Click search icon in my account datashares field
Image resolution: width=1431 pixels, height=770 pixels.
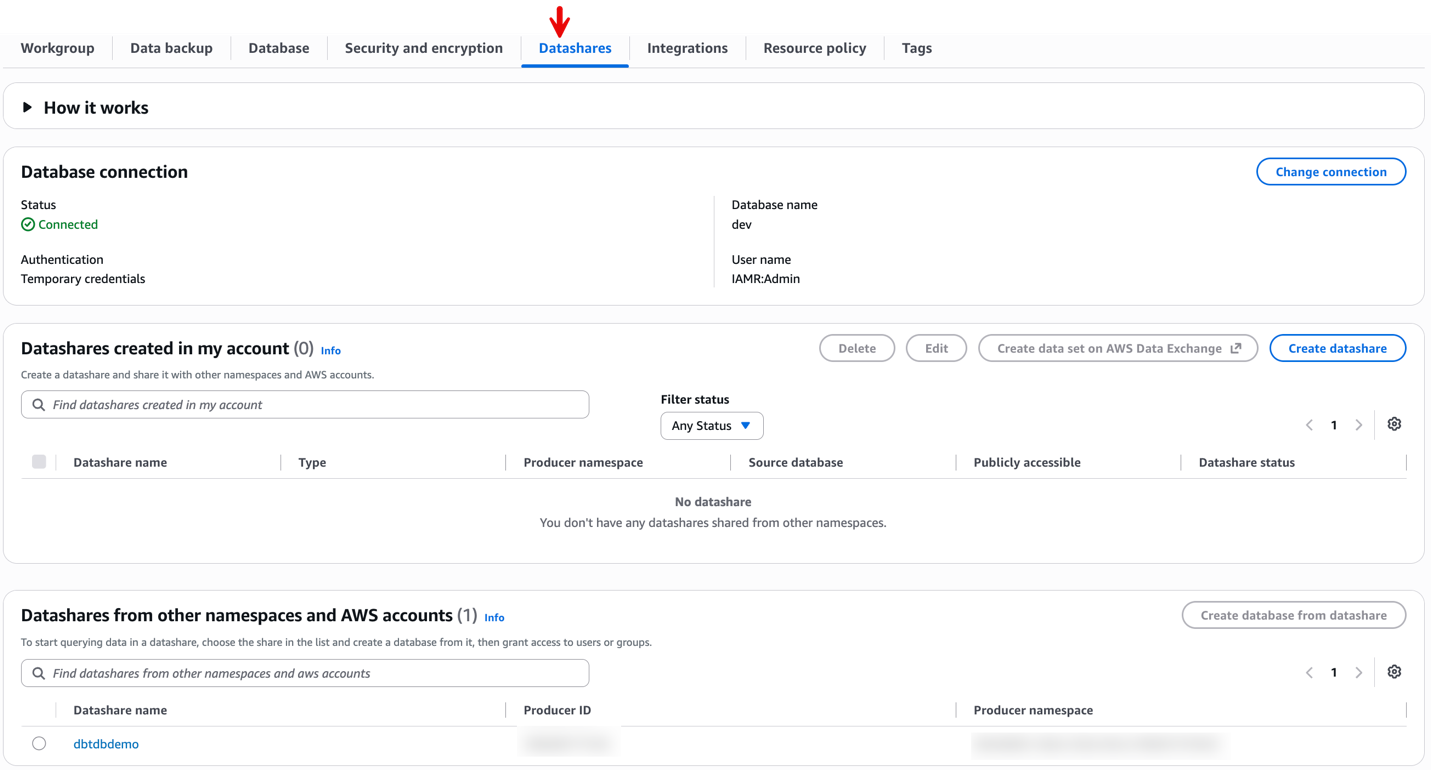pos(39,405)
